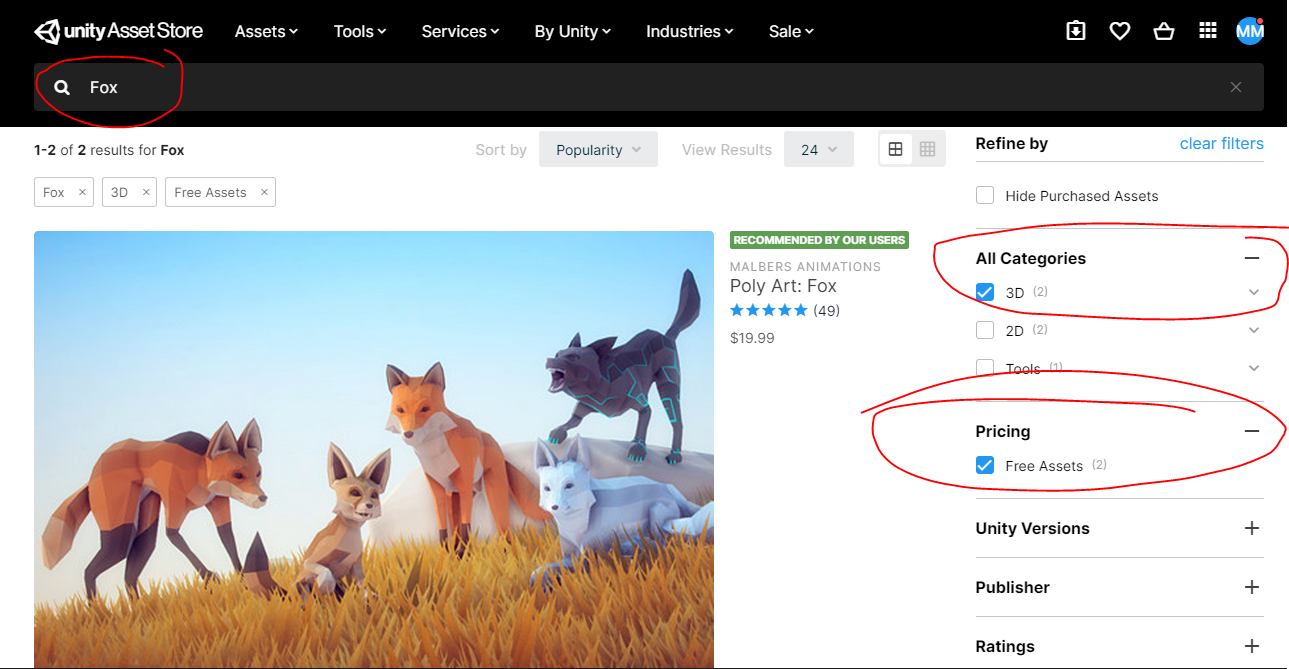Remove the 3D filter tag
This screenshot has width=1289, height=669.
tap(145, 192)
